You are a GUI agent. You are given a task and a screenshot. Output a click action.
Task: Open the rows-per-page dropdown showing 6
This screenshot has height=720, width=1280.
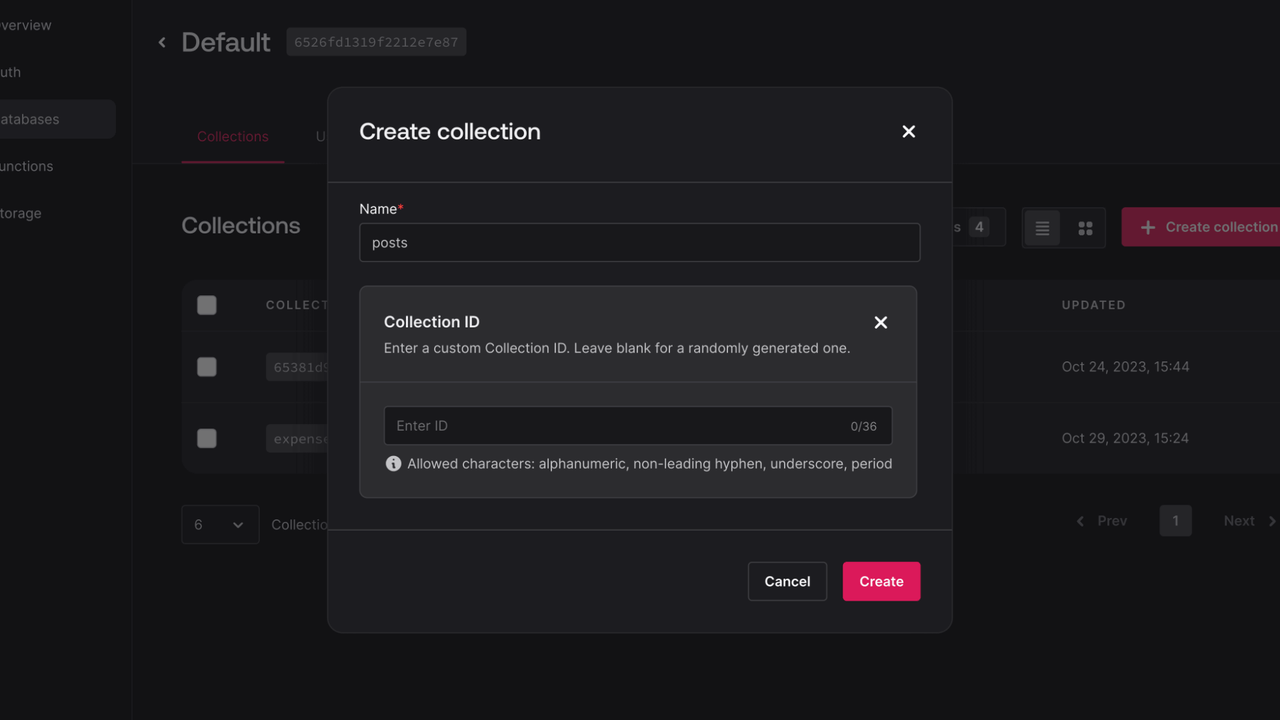[x=220, y=524]
